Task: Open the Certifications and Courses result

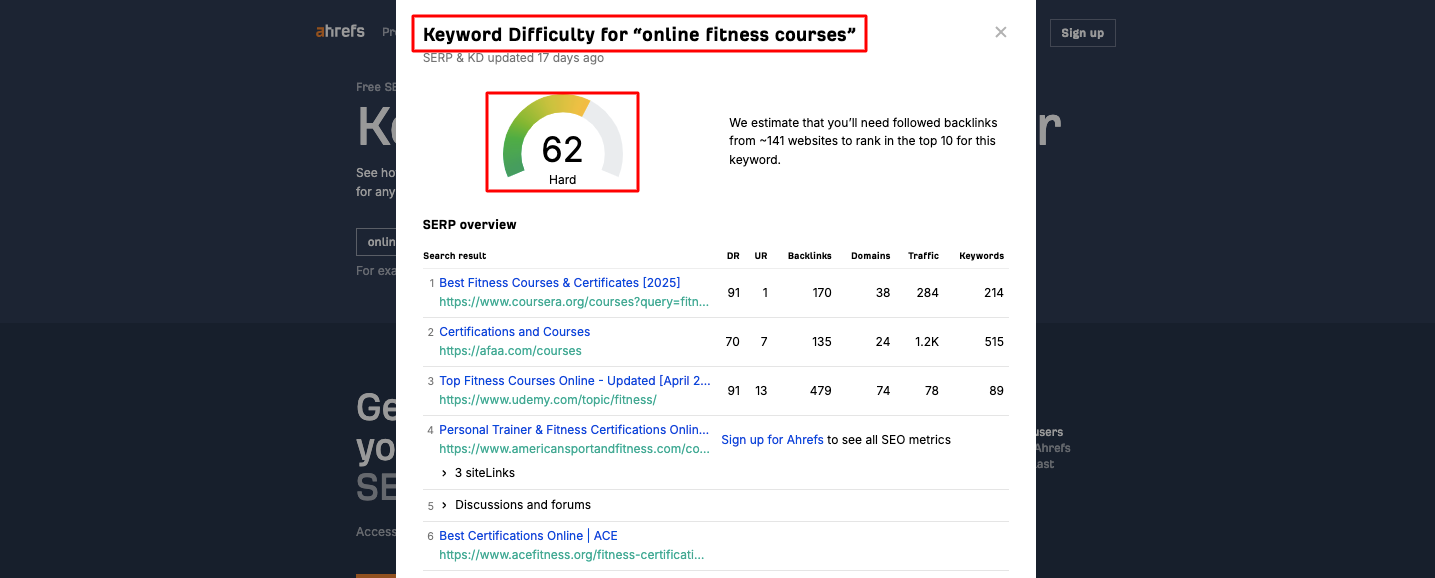Action: tap(515, 332)
